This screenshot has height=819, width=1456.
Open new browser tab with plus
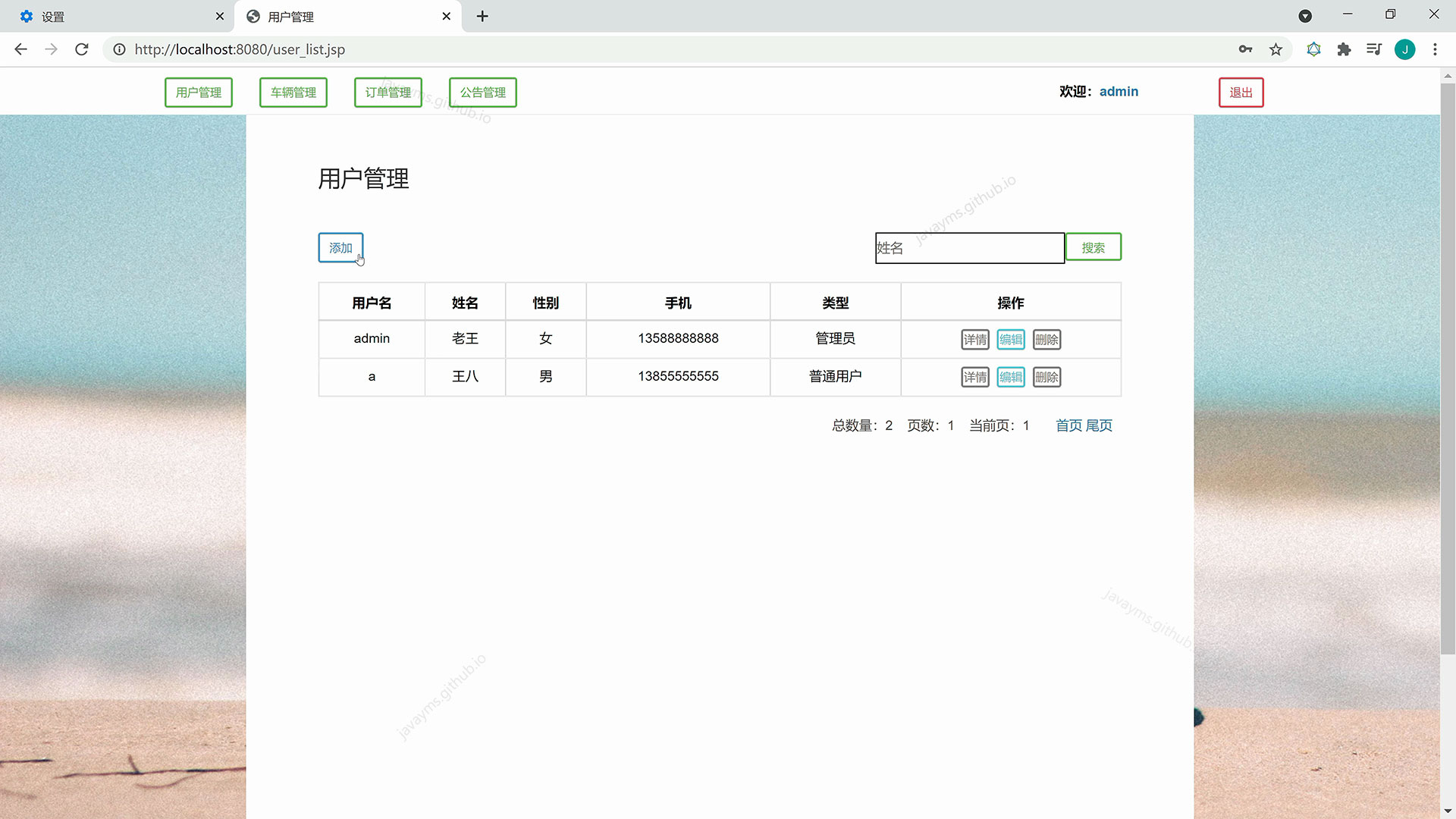tap(482, 16)
